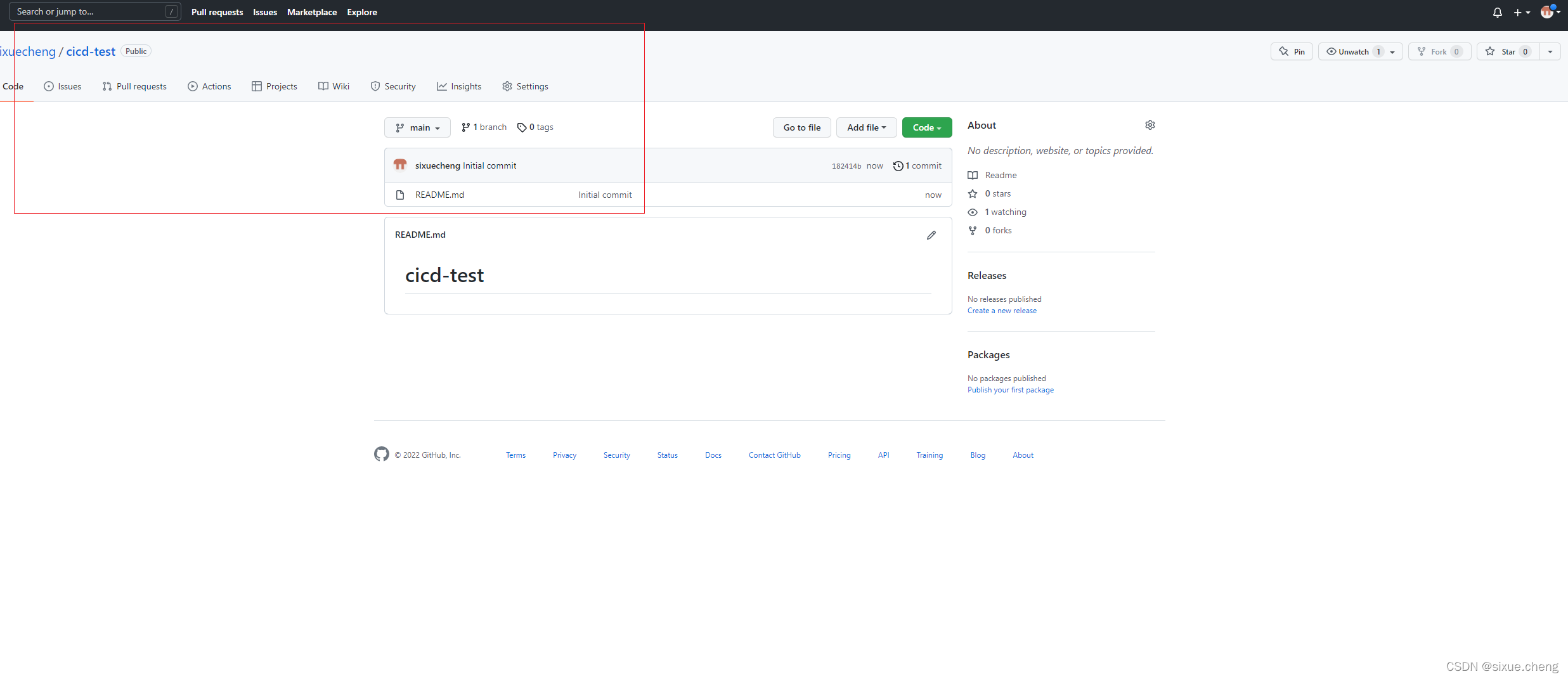
Task: Open the Training footer link
Action: (930, 455)
